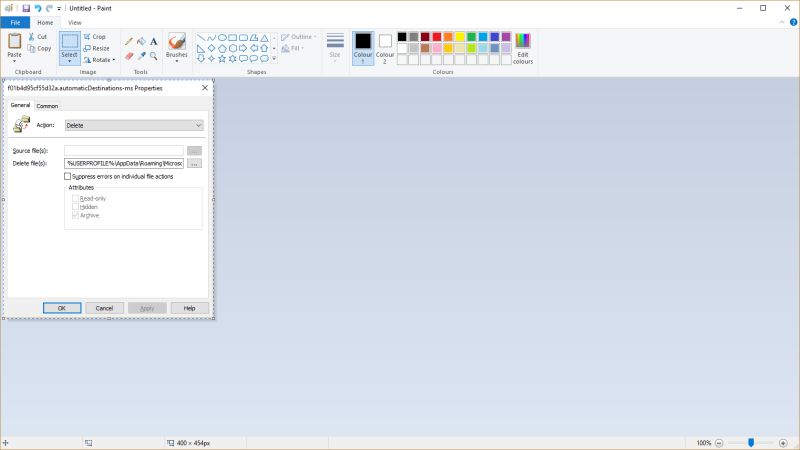Click the Crop button
800x450 pixels.
pyautogui.click(x=95, y=37)
